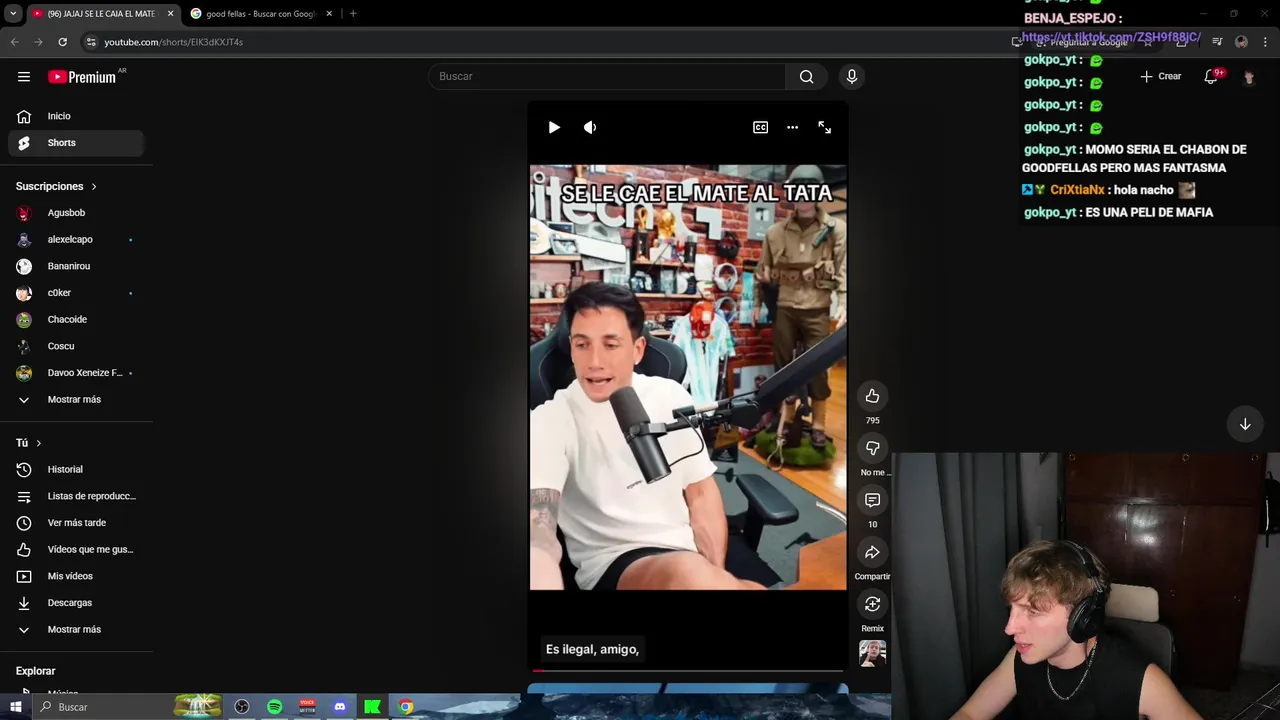Dislike the Short

click(873, 448)
